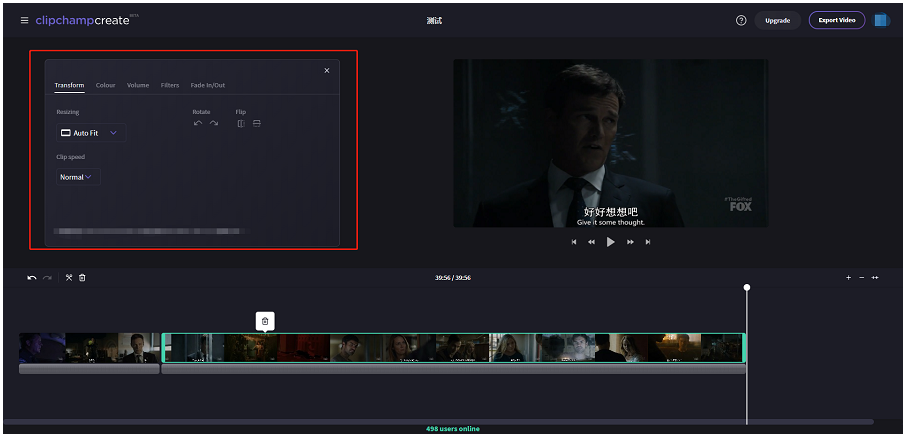Click audio track under selected clip
Image resolution: width=908 pixels, height=438 pixels.
coord(453,369)
